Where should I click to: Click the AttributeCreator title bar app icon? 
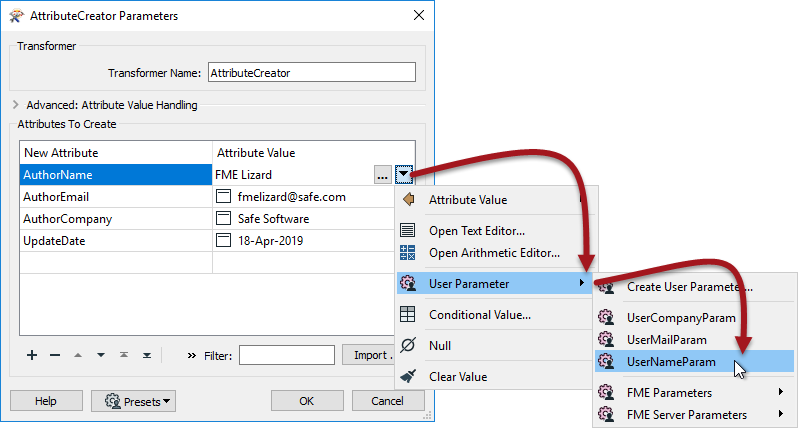[x=16, y=16]
